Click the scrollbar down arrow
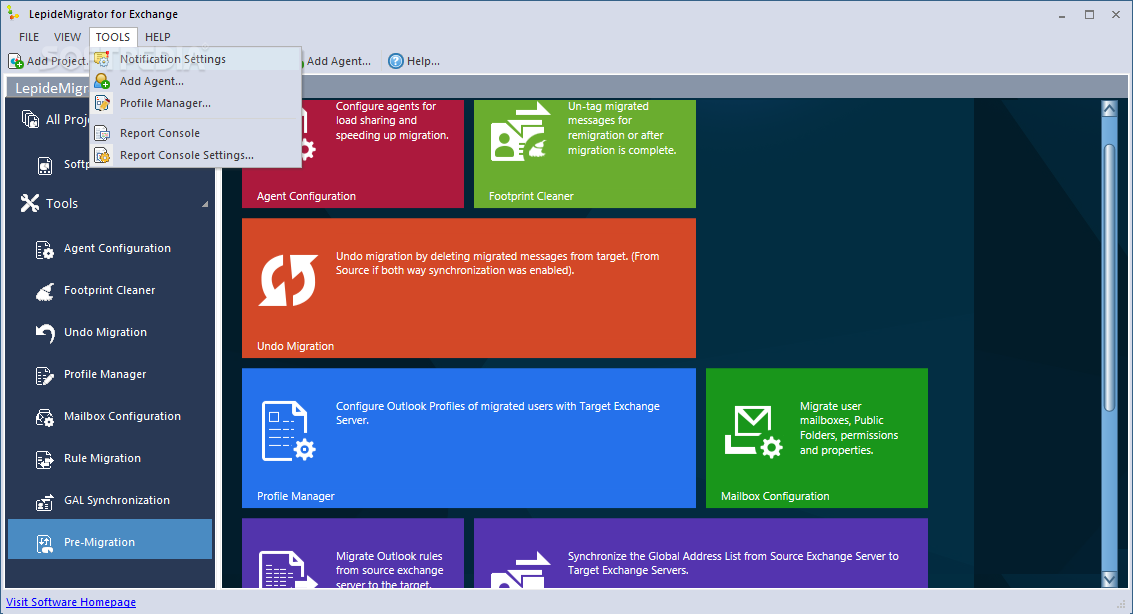 point(1109,579)
